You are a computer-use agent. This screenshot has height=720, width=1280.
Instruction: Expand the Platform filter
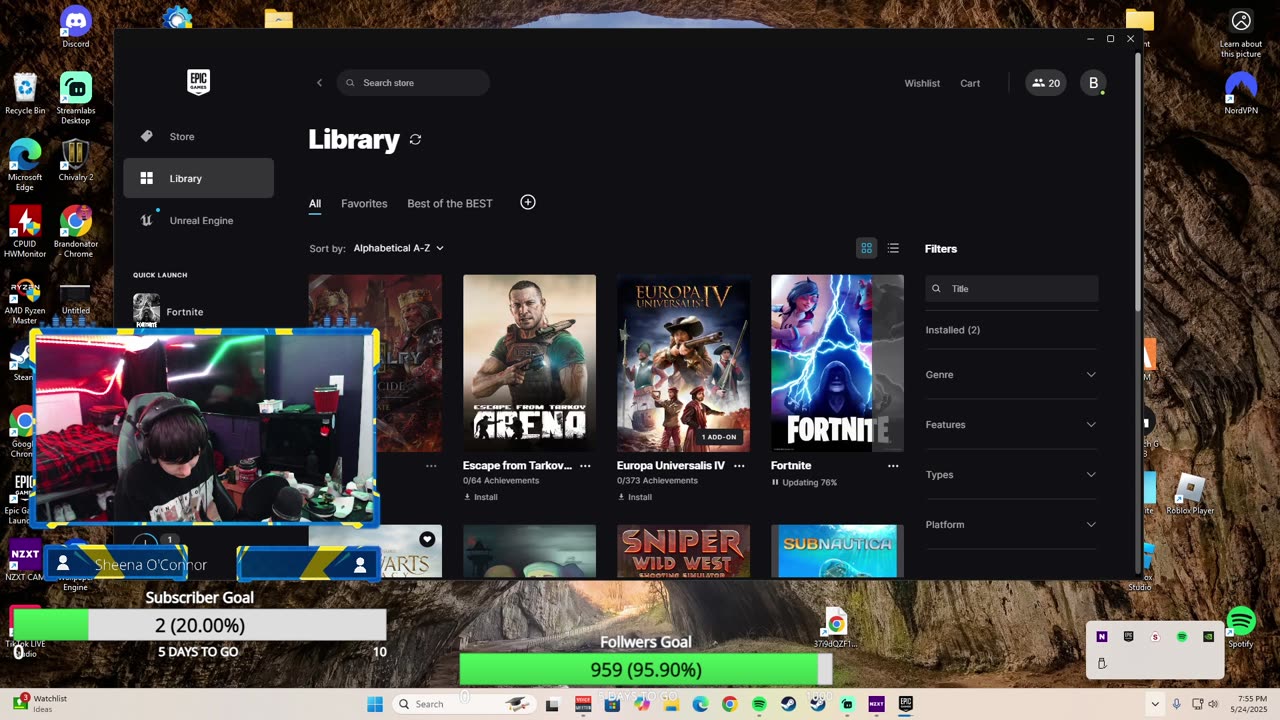coord(1011,524)
